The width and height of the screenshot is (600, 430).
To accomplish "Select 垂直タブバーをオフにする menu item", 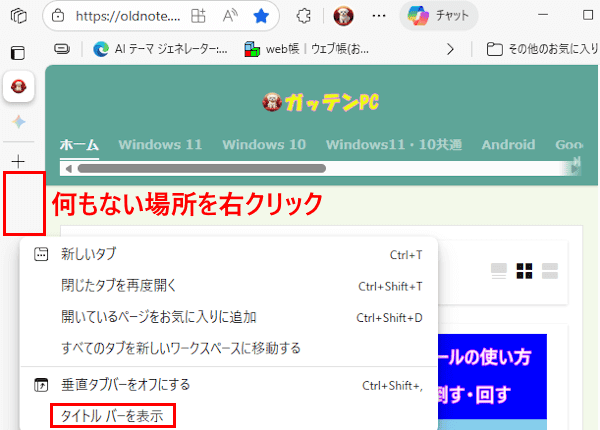I will click(228, 385).
